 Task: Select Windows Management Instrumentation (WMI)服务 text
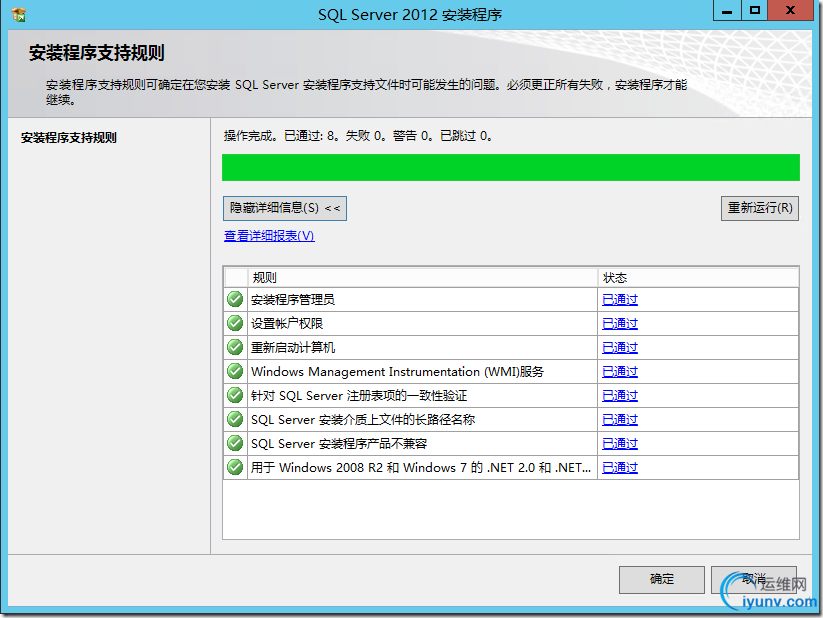click(397, 372)
